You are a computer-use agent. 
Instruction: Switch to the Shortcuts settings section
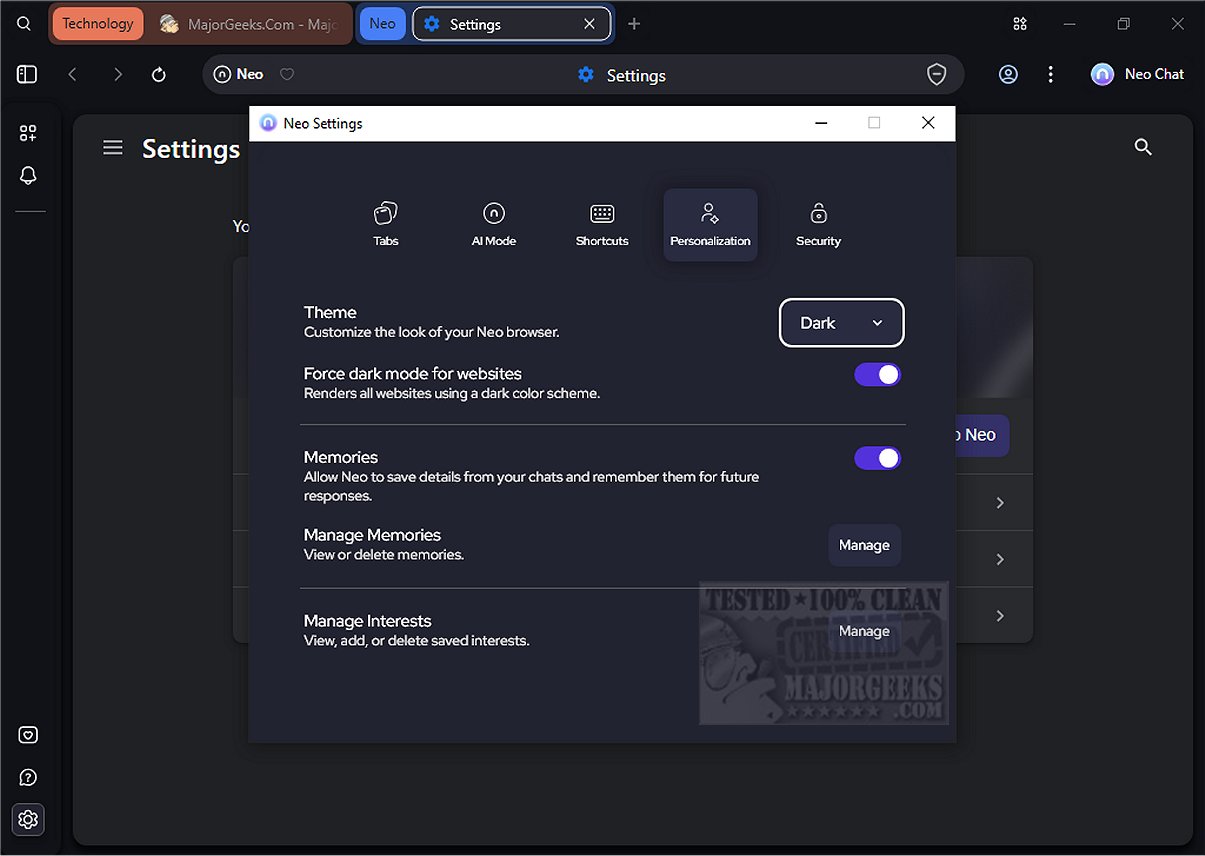(602, 224)
